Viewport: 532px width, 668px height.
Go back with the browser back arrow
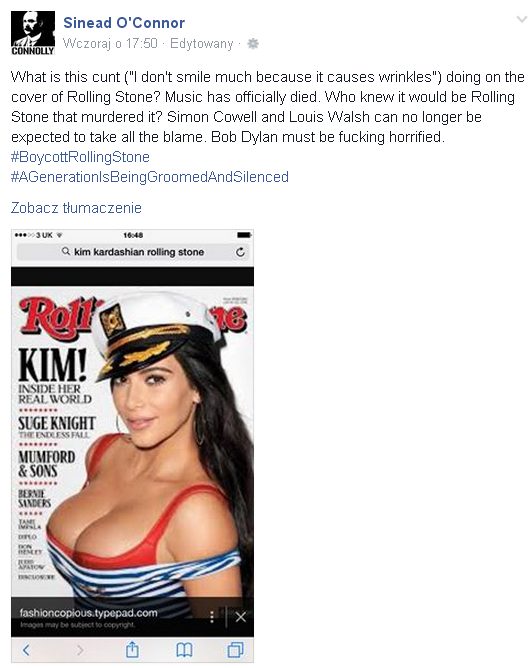[26, 650]
